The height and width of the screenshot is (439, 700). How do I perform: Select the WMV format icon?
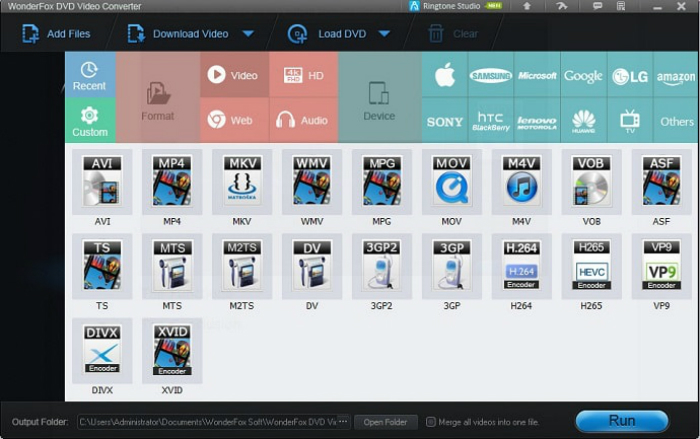(312, 182)
